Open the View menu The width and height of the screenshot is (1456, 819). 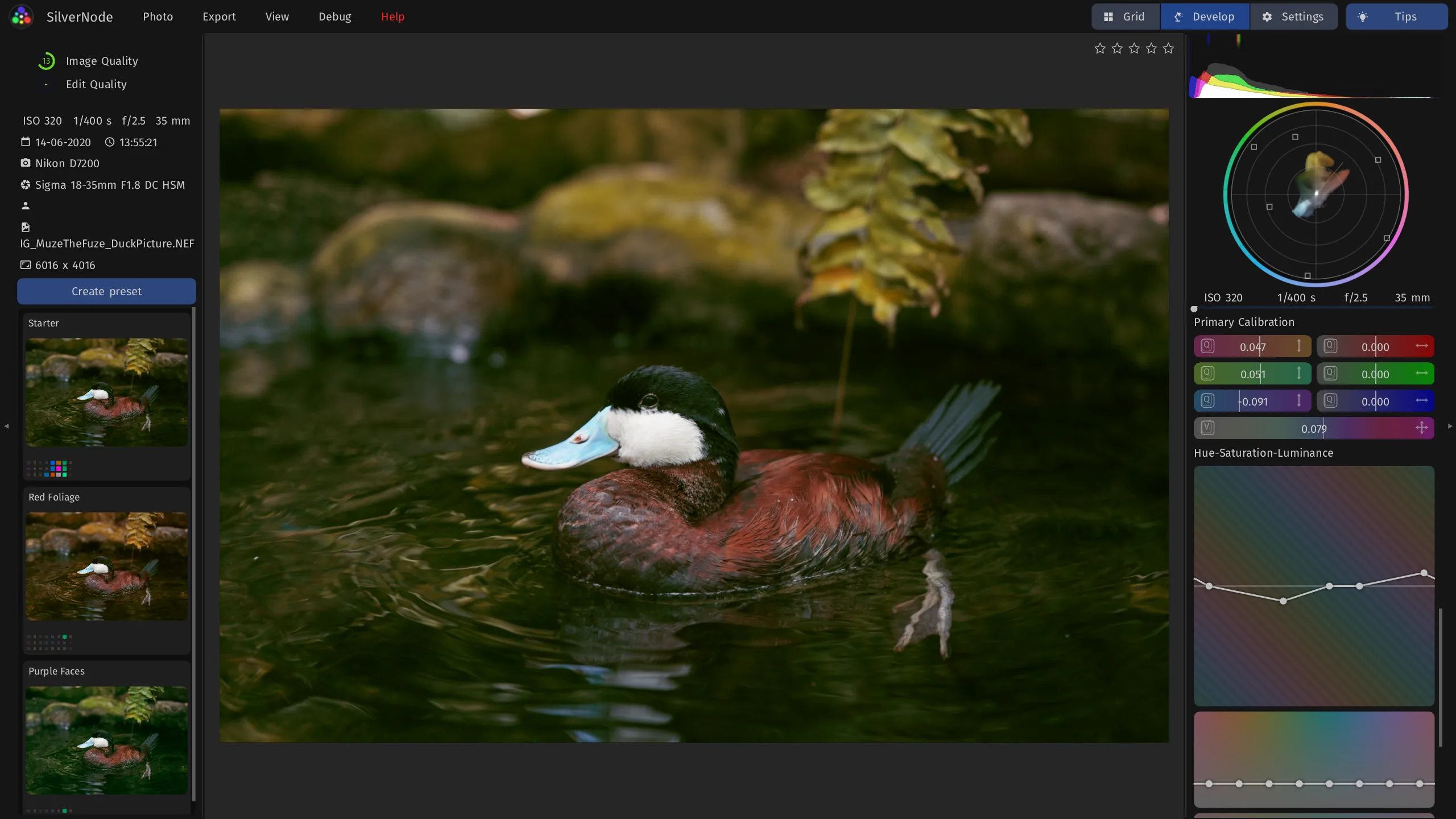(x=277, y=16)
